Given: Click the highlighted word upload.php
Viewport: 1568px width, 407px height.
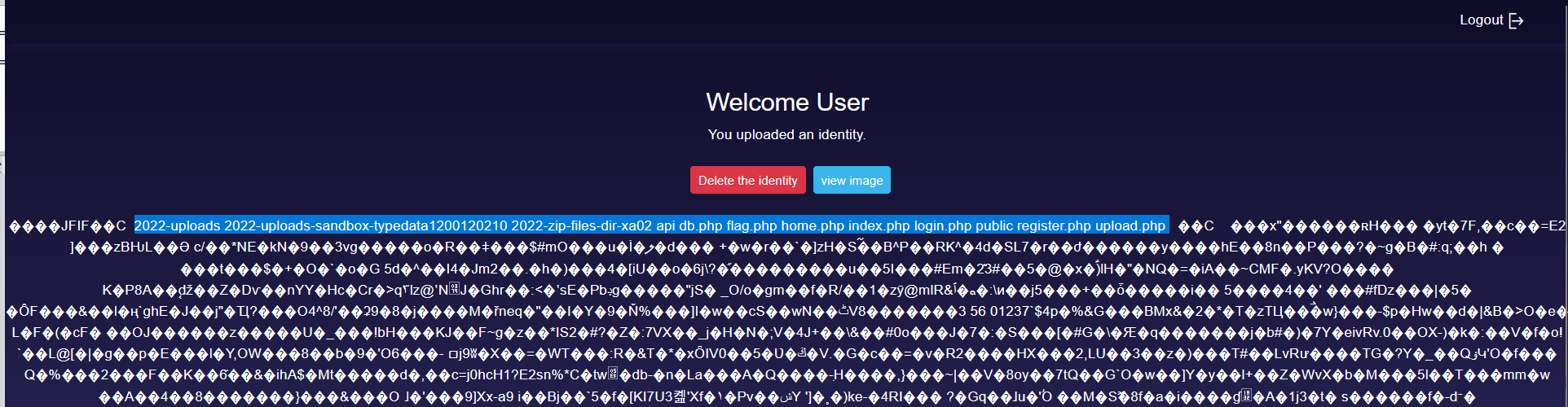Looking at the screenshot, I should coord(1130,226).
